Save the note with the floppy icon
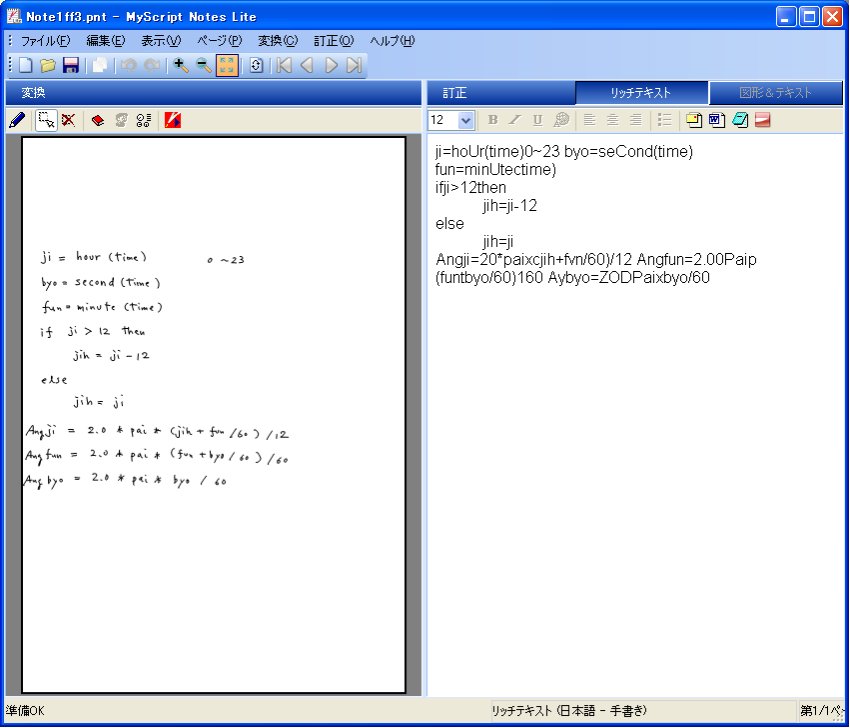This screenshot has height=728, width=850. tap(71, 66)
